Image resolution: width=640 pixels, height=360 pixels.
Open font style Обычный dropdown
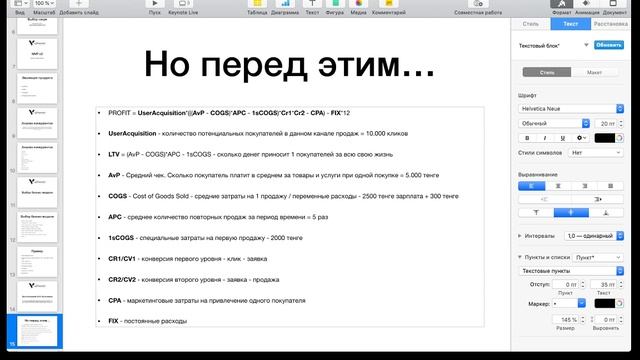[554, 123]
